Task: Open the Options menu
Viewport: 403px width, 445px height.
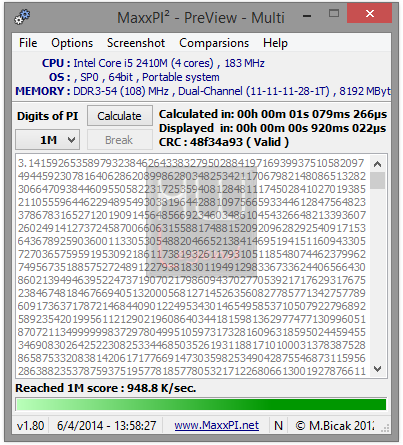Action: pos(72,43)
